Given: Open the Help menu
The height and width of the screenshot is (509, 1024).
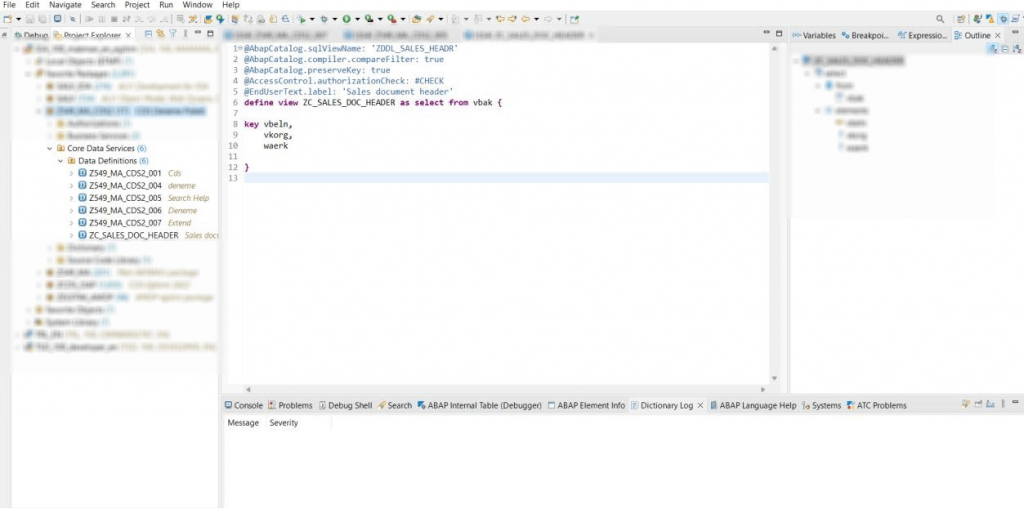Looking at the screenshot, I should 231,5.
